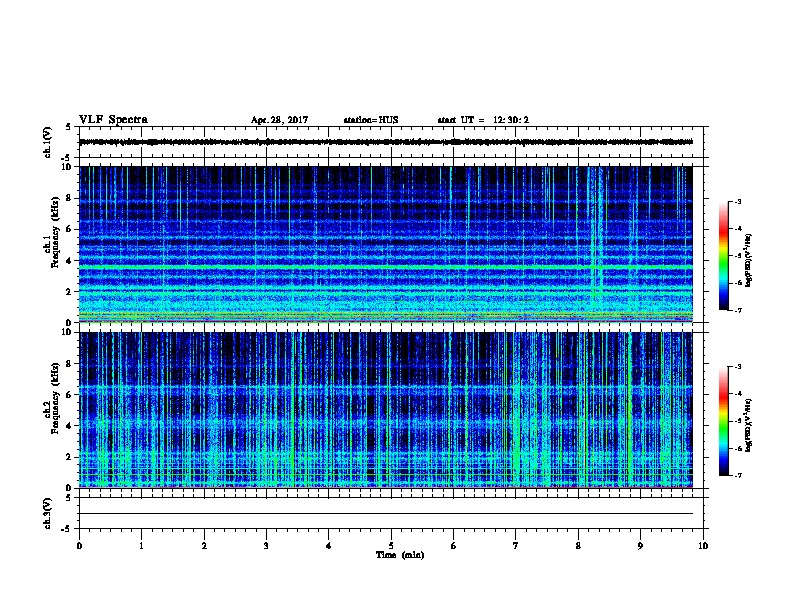Click the time axis tick label '3'
The width and height of the screenshot is (792, 612).
pyautogui.click(x=266, y=546)
